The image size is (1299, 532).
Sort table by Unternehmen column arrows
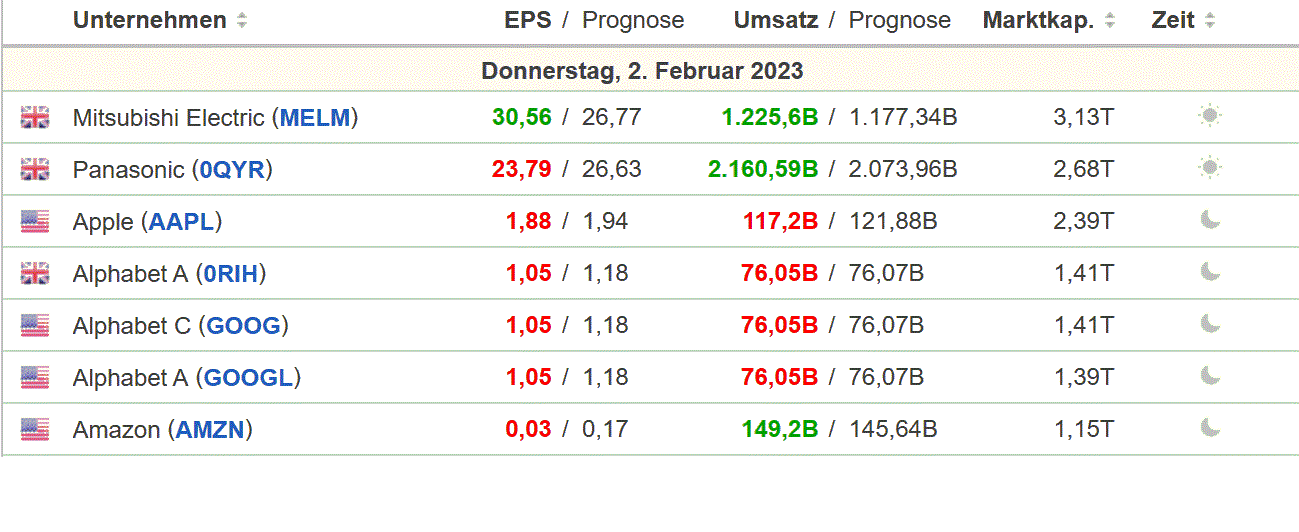(242, 21)
